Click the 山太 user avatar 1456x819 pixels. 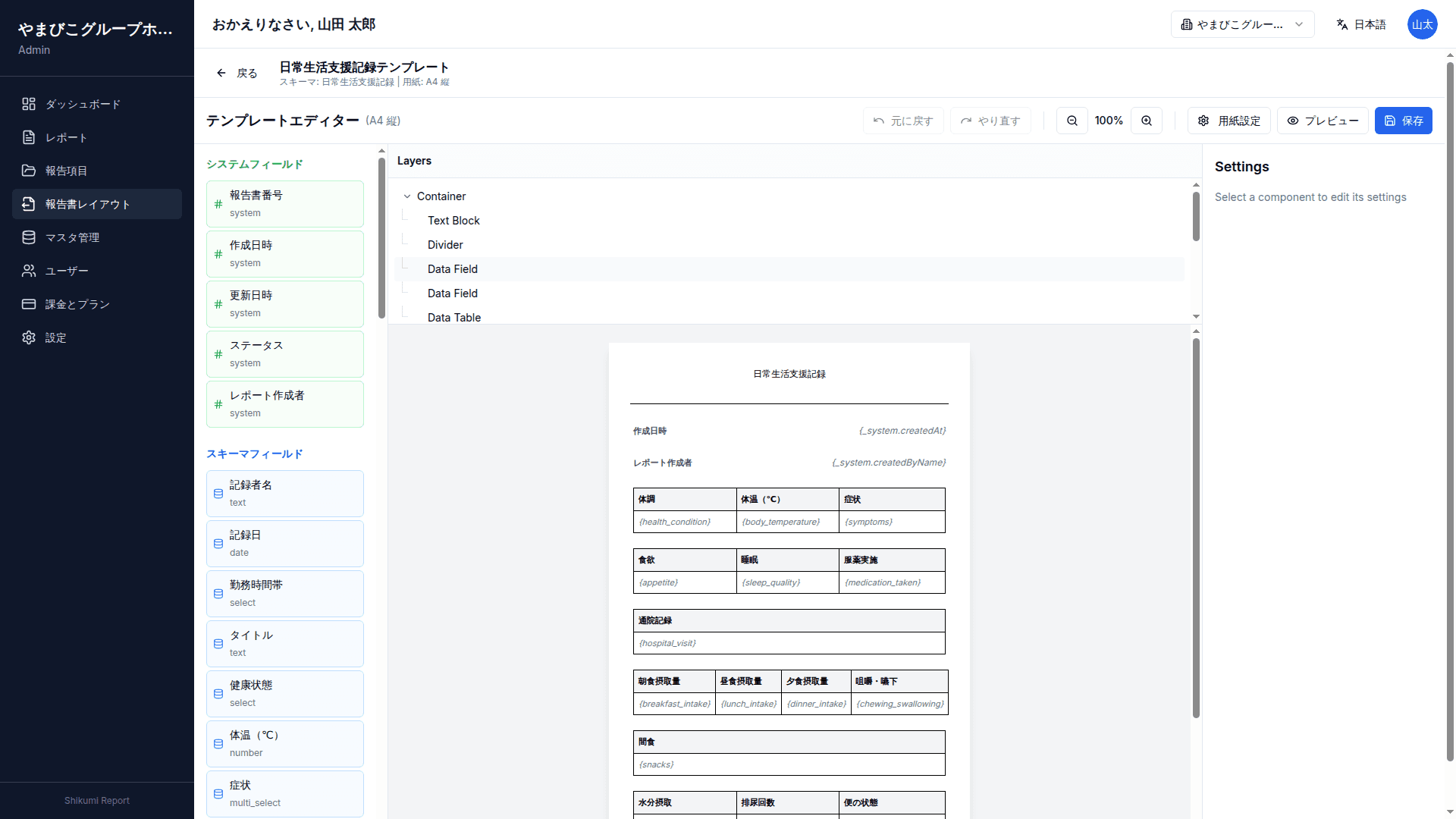tap(1422, 24)
